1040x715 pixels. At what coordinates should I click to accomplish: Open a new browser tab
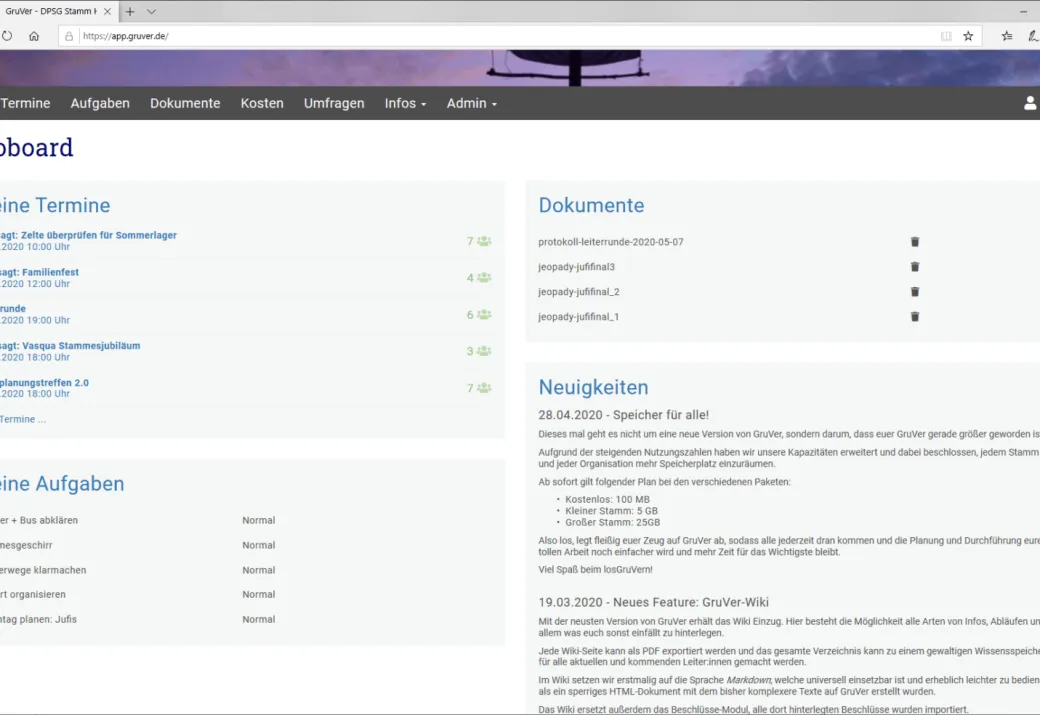[130, 11]
